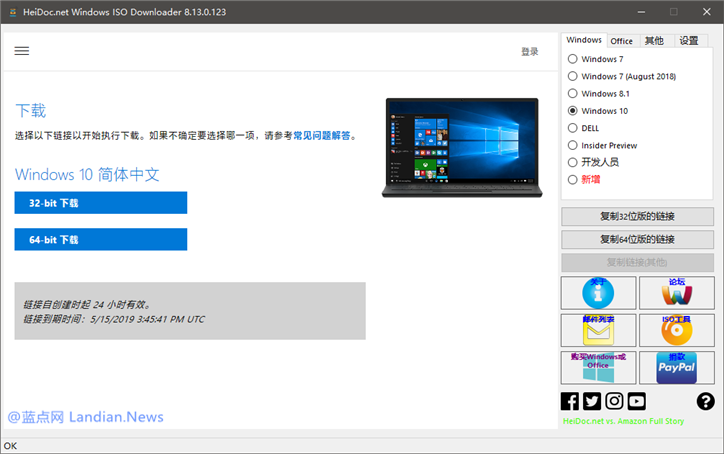This screenshot has height=454, width=724.
Task: Click 复制32位版的链接 button
Action: pyautogui.click(x=637, y=216)
